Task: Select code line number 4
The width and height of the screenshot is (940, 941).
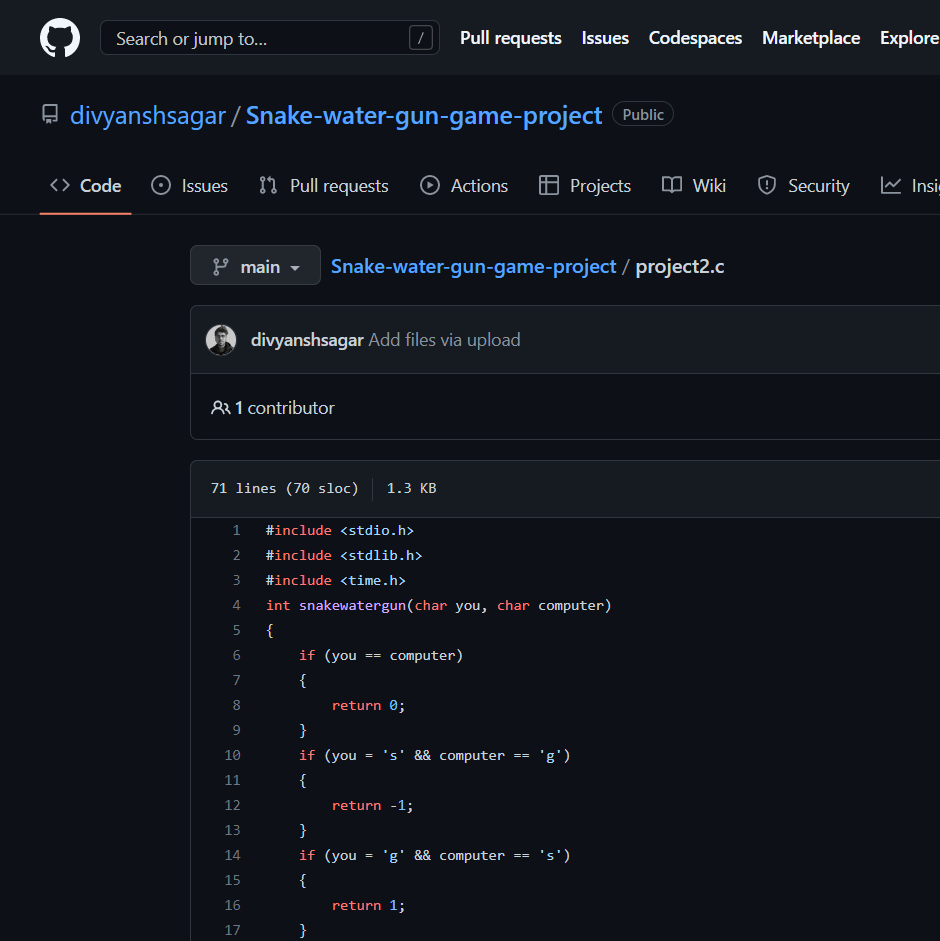Action: (x=237, y=606)
